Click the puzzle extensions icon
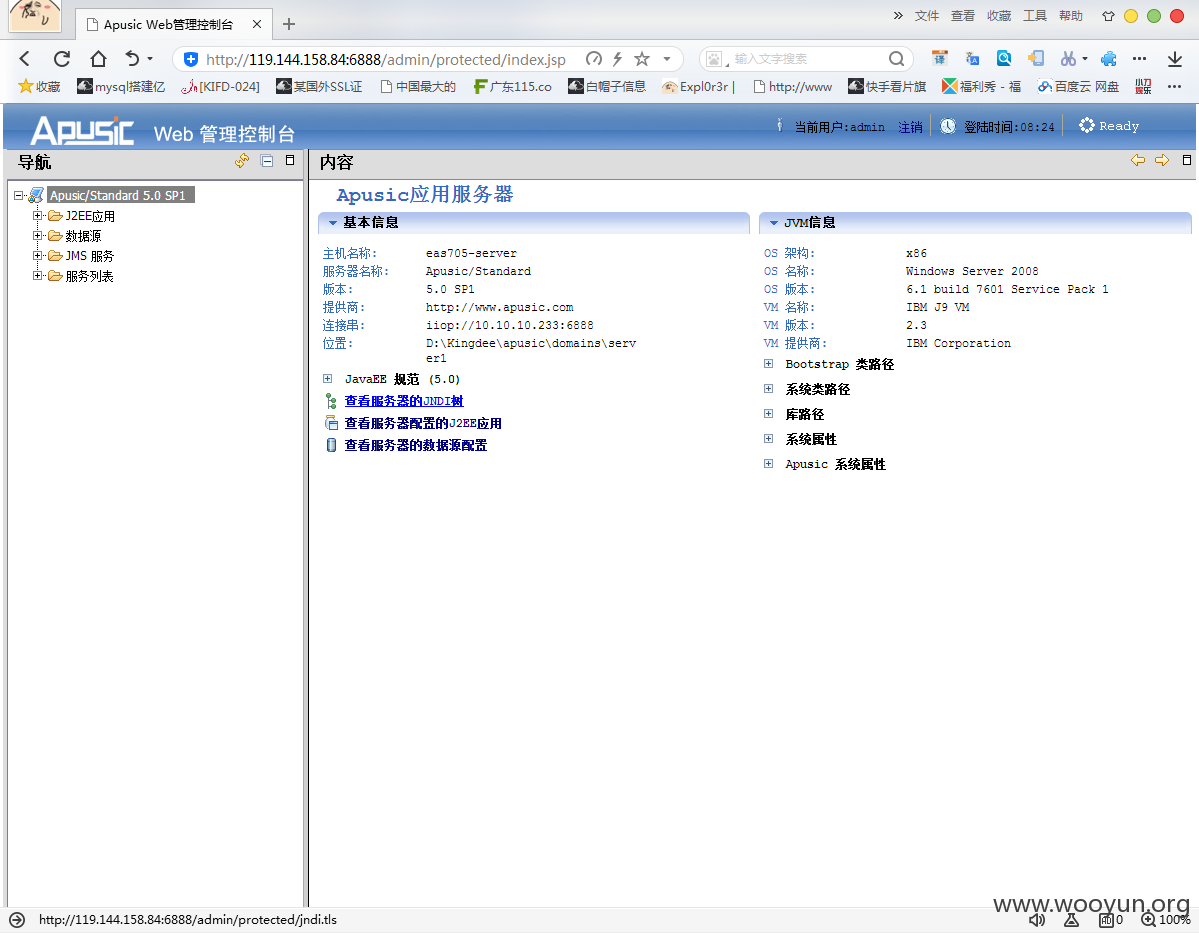The height and width of the screenshot is (933, 1199). [1108, 59]
